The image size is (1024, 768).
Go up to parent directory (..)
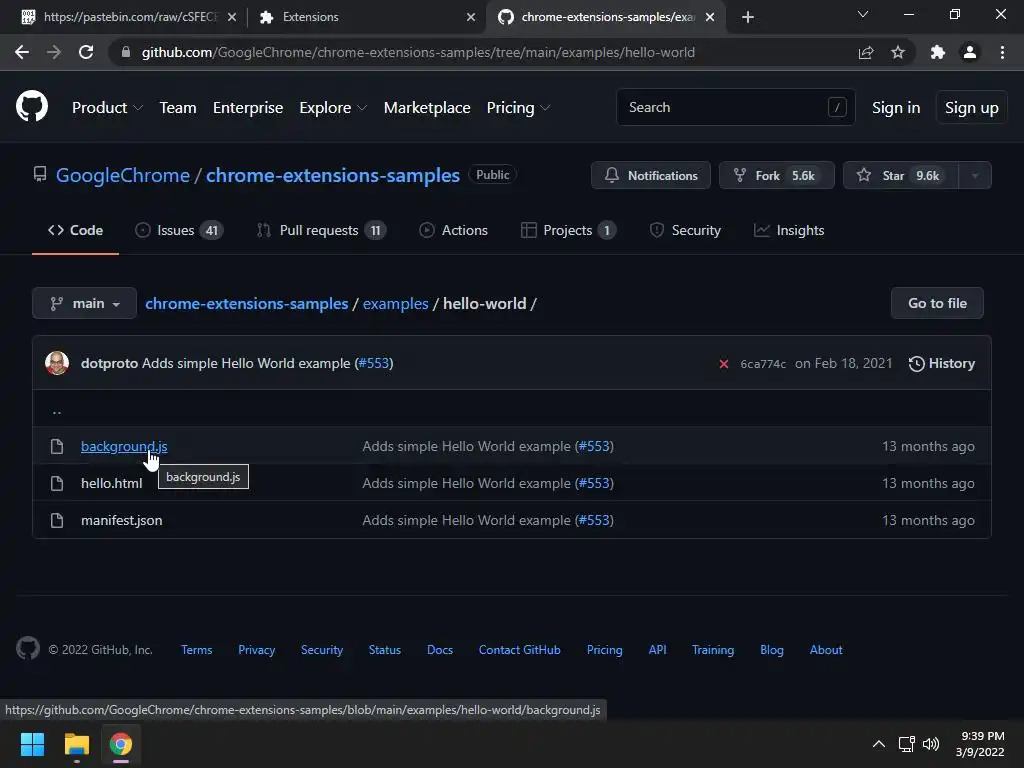coord(57,410)
